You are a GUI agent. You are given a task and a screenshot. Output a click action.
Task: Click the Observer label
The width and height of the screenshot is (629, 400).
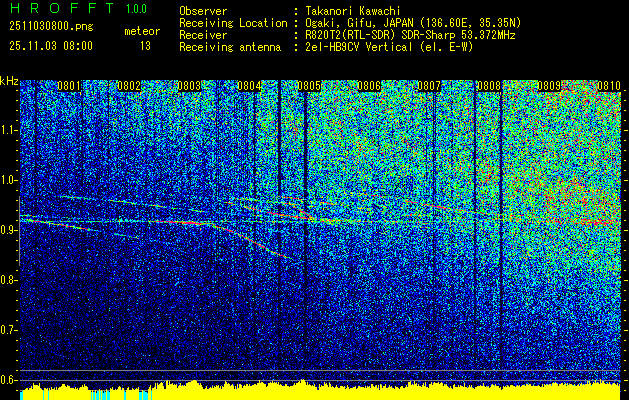pos(203,11)
